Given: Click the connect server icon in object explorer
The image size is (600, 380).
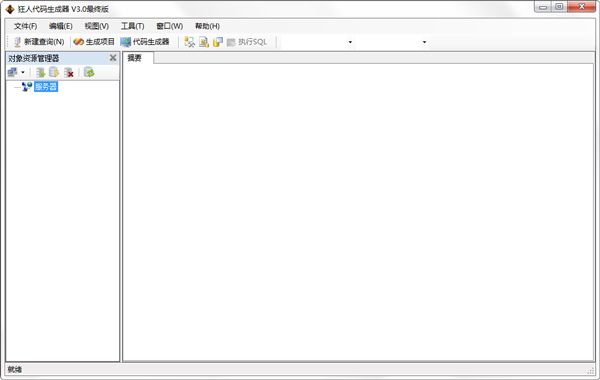Looking at the screenshot, I should click(13, 72).
